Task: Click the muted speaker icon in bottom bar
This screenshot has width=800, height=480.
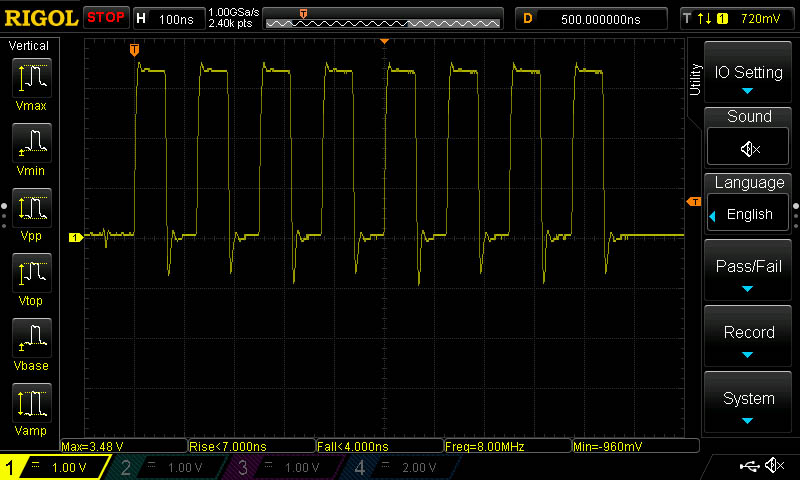Action: [x=775, y=465]
